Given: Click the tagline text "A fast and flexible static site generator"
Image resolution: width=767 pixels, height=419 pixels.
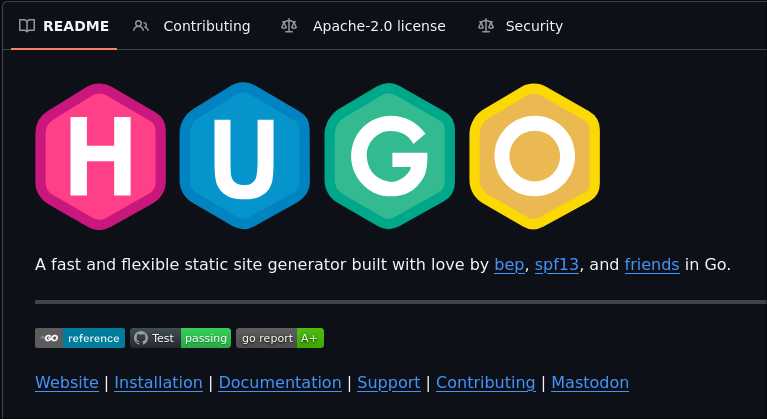Looking at the screenshot, I should coord(191,265).
